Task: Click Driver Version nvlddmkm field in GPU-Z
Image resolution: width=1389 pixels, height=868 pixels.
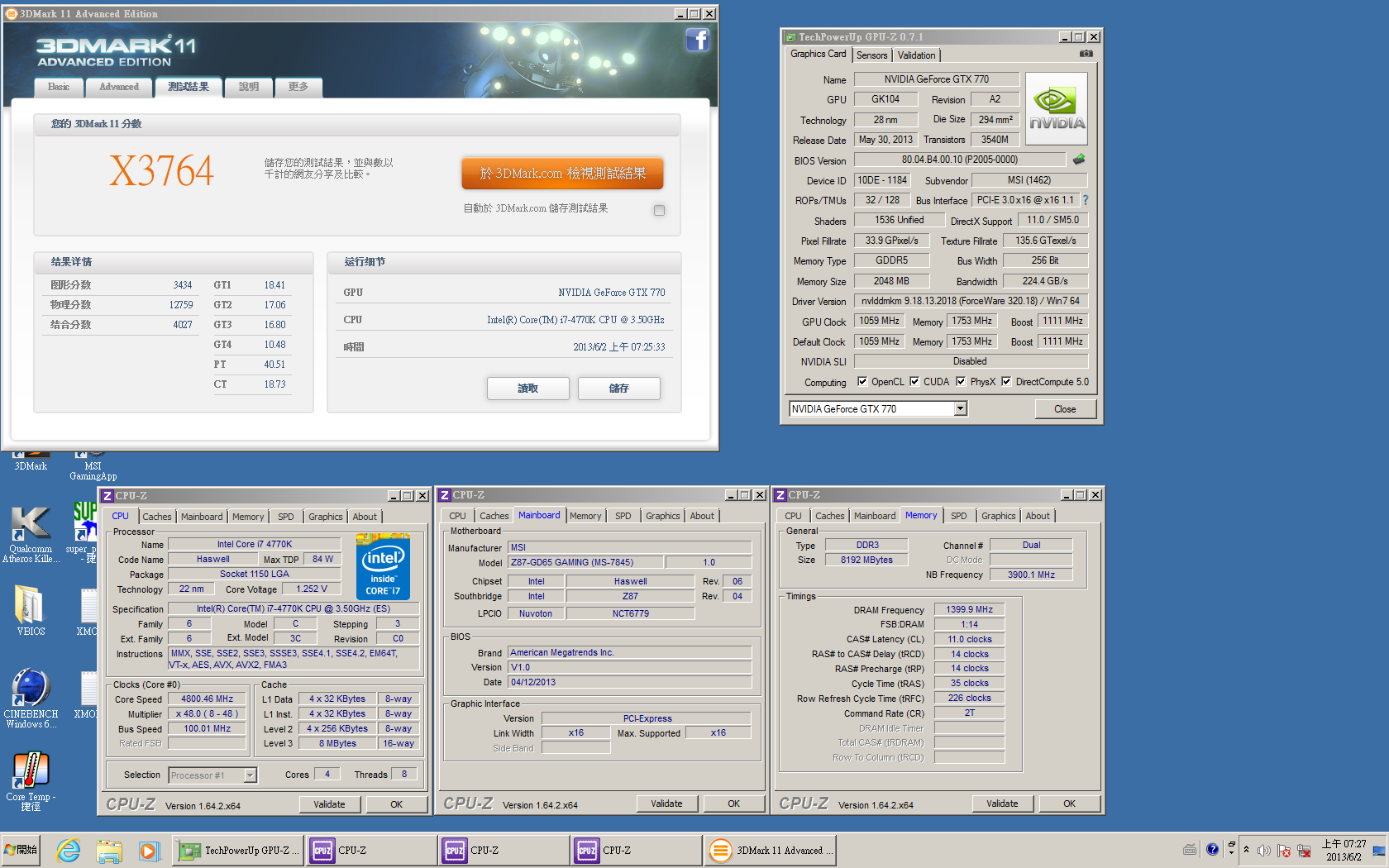Action: coord(971,301)
